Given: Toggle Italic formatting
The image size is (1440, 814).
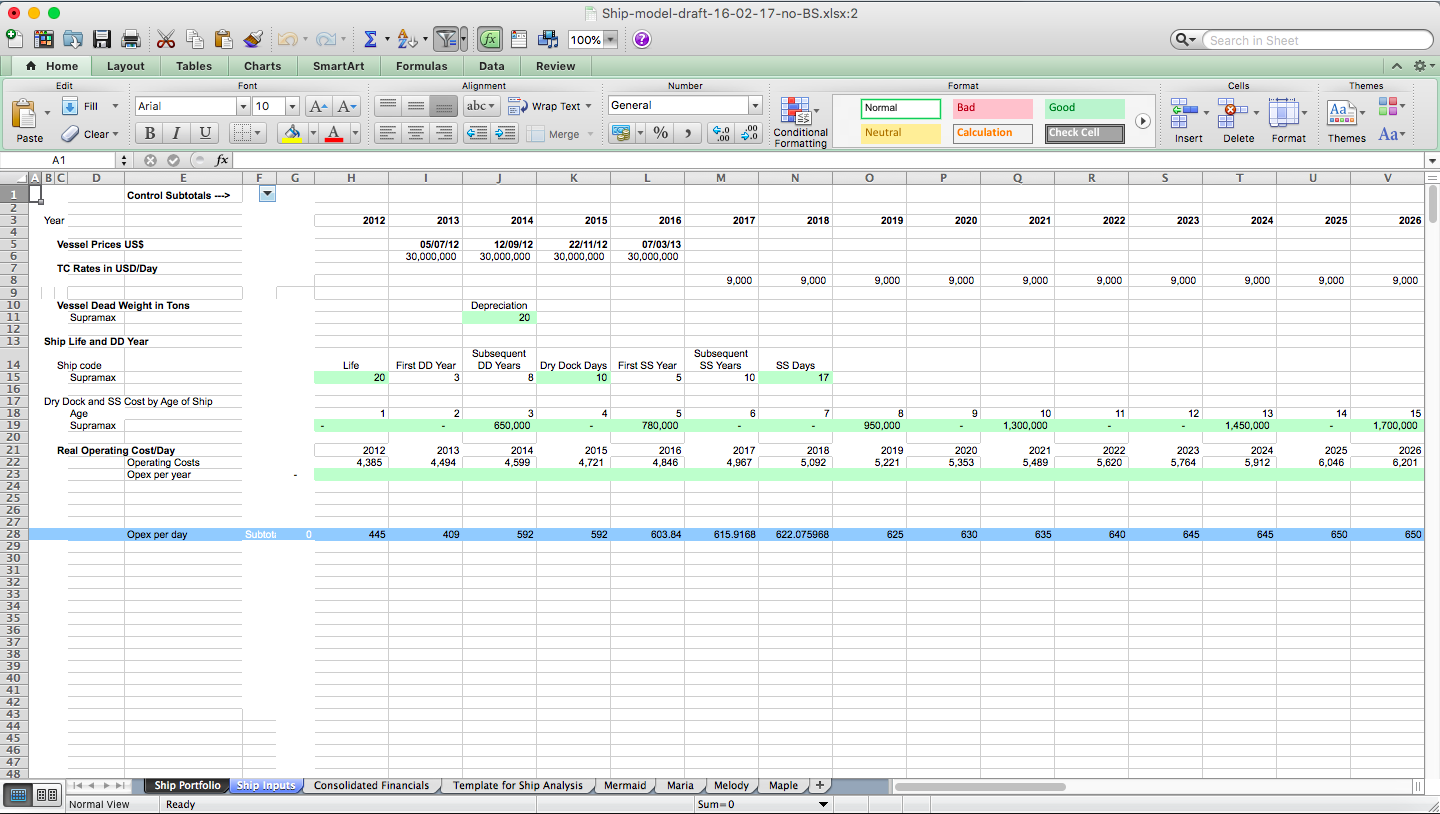Looking at the screenshot, I should click(x=177, y=133).
